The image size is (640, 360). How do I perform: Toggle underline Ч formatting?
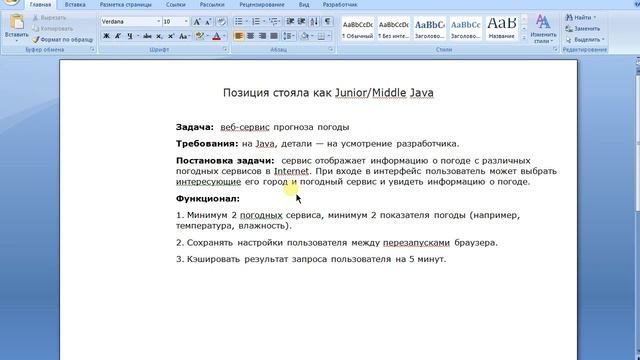click(130, 36)
